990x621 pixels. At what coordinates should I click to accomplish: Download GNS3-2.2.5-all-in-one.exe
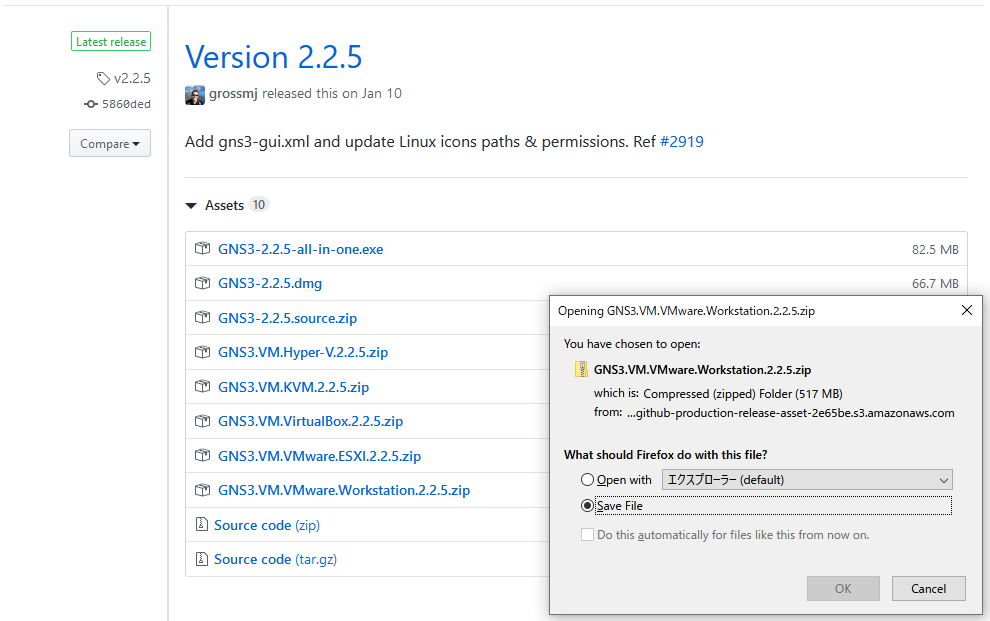(301, 249)
